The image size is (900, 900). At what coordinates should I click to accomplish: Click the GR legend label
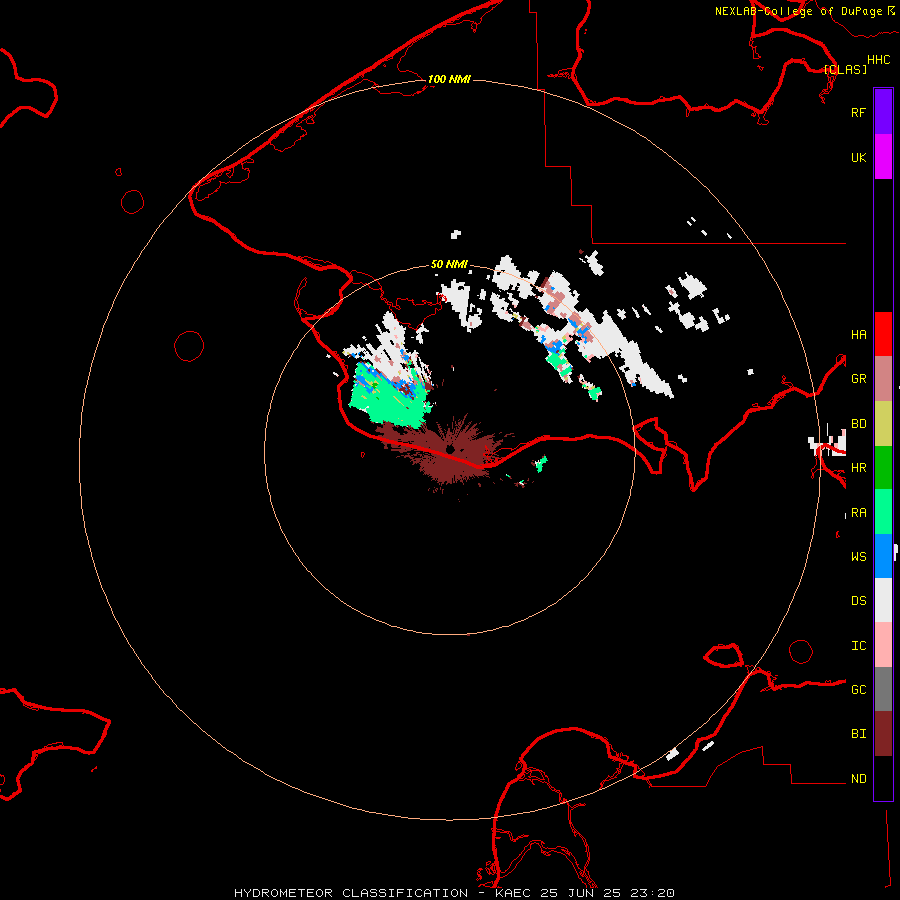(x=858, y=379)
